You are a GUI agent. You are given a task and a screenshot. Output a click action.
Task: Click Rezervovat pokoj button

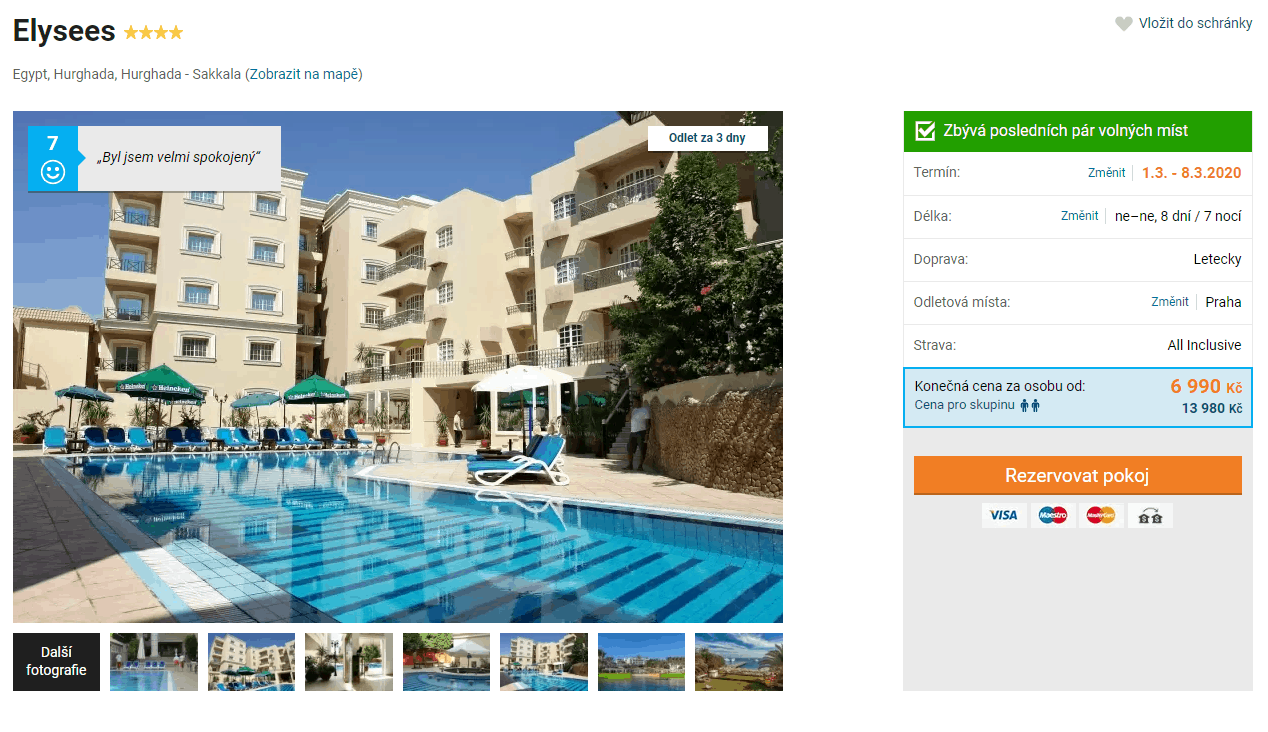click(1078, 475)
